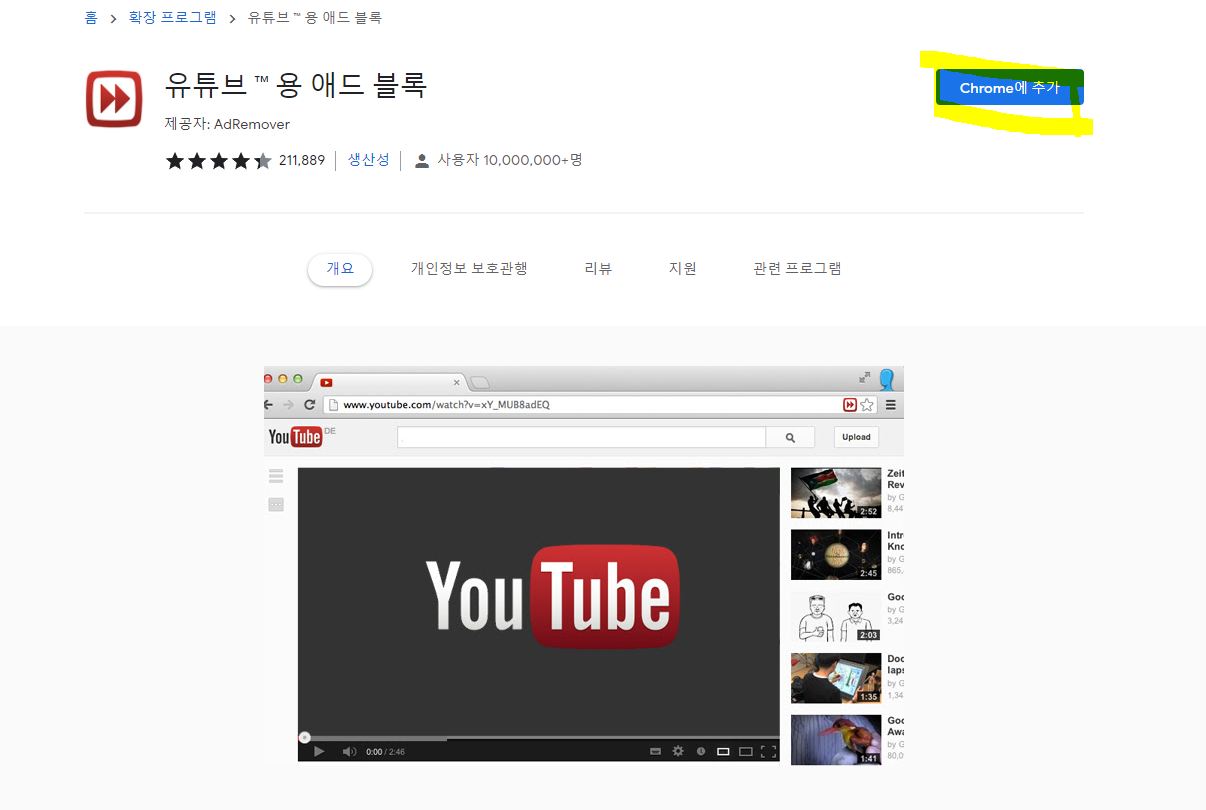Open the 관련 프로그램 tab
Screen dimensions: 1206x810
[797, 269]
